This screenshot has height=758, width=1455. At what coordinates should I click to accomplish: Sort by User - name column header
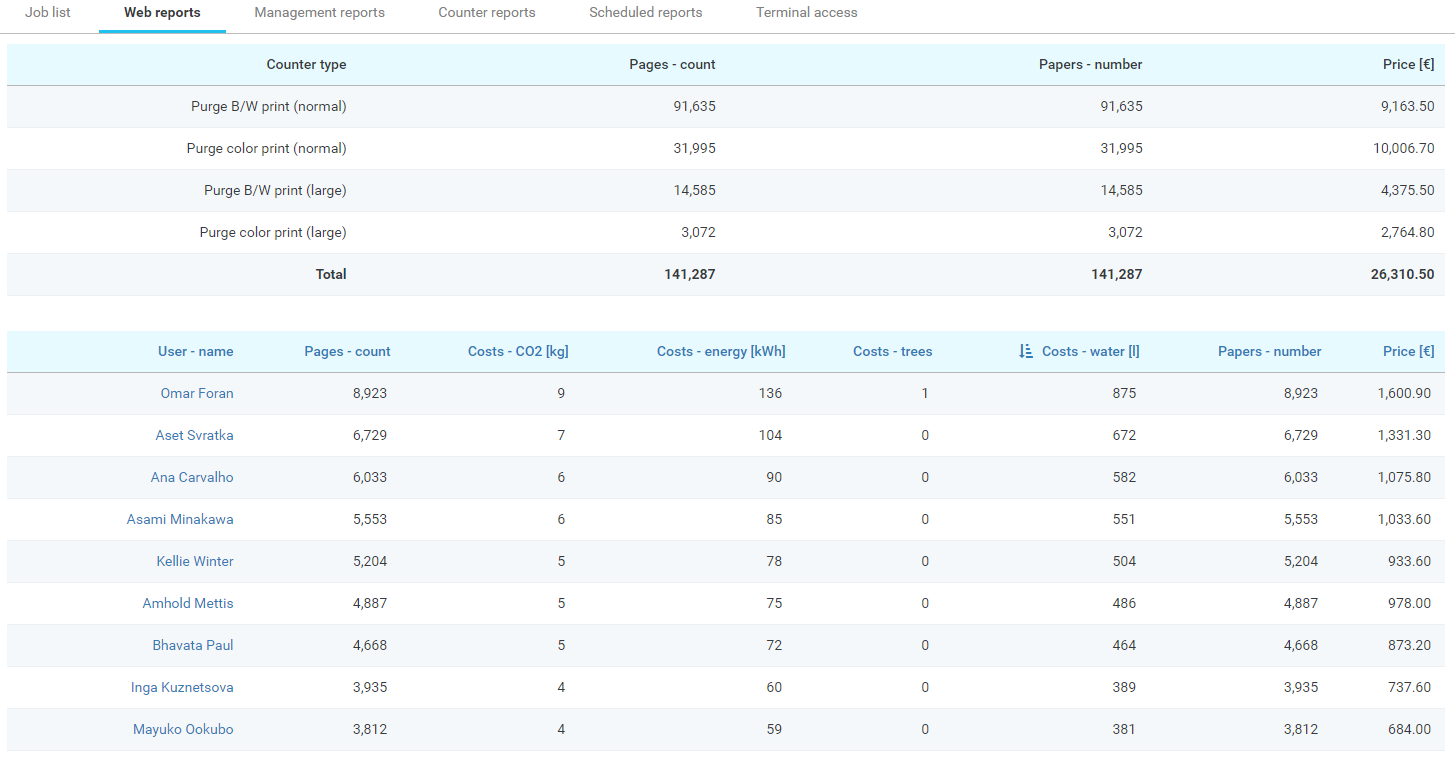(195, 351)
